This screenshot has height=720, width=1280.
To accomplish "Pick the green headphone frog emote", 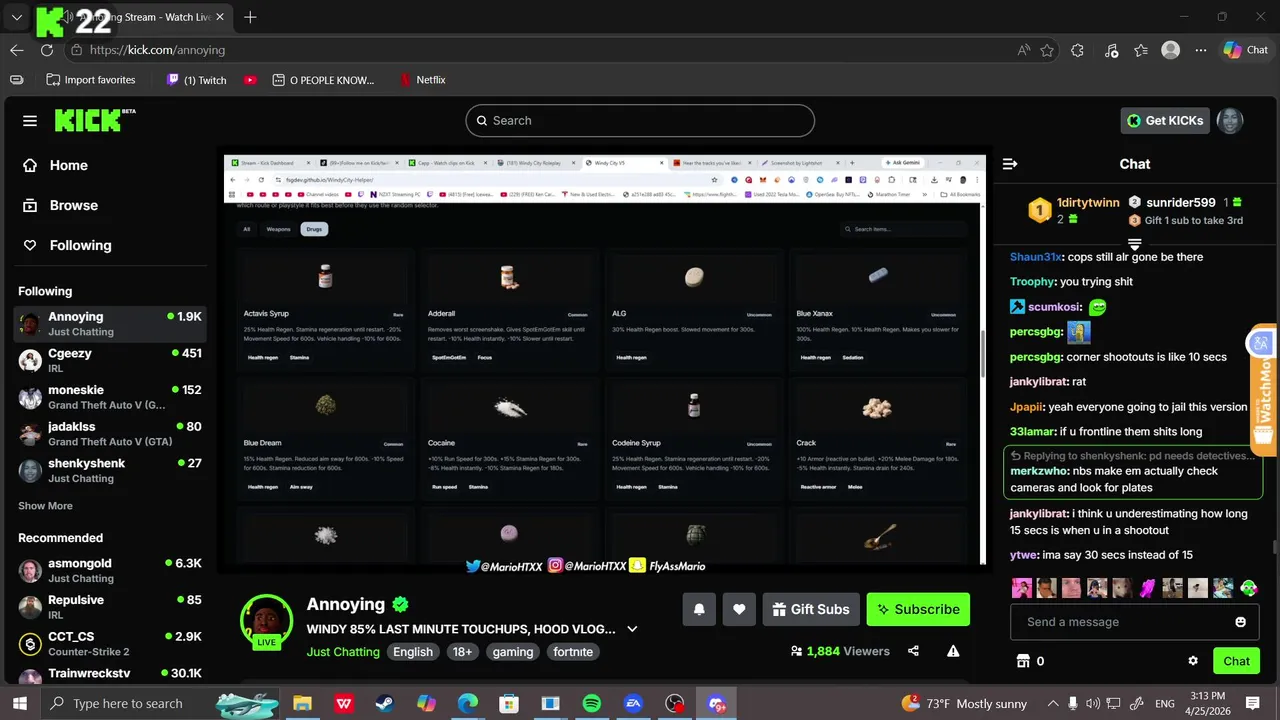I will [1249, 588].
